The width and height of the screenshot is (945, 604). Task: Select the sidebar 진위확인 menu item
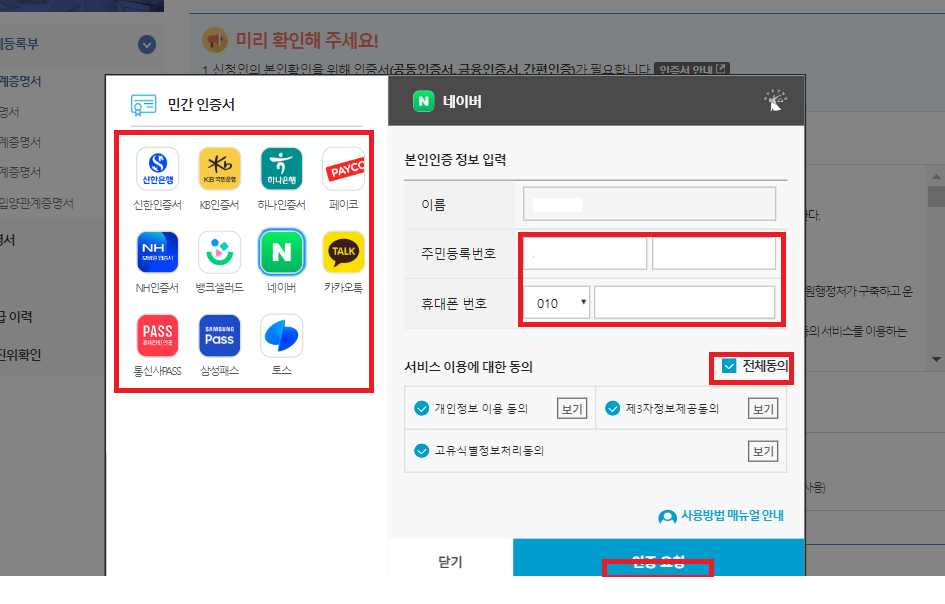coord(21,354)
